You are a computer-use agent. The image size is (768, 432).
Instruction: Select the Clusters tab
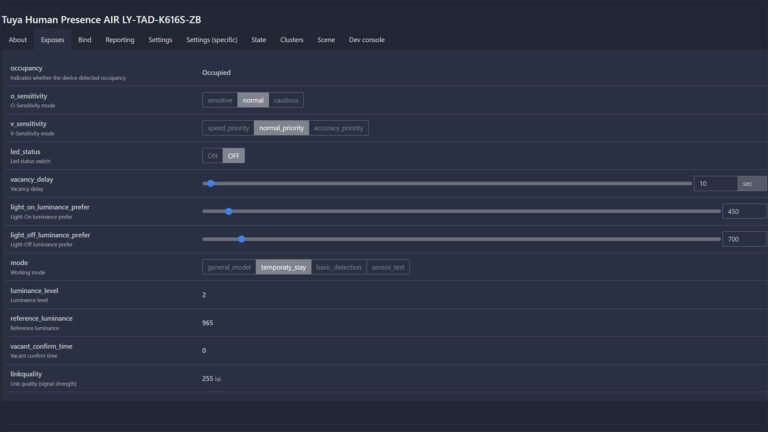click(292, 40)
